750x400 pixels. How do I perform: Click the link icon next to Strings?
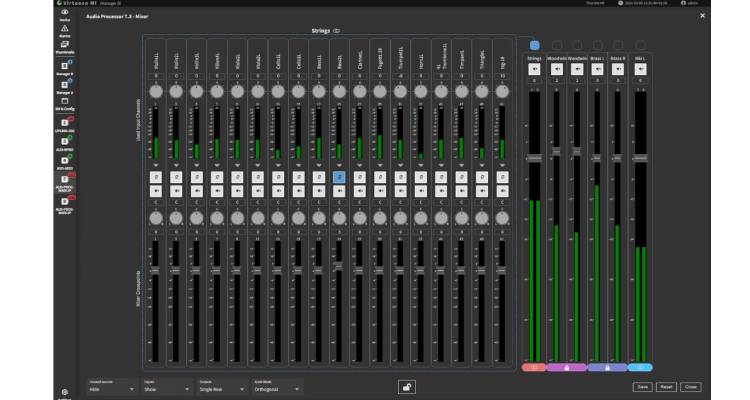[337, 31]
